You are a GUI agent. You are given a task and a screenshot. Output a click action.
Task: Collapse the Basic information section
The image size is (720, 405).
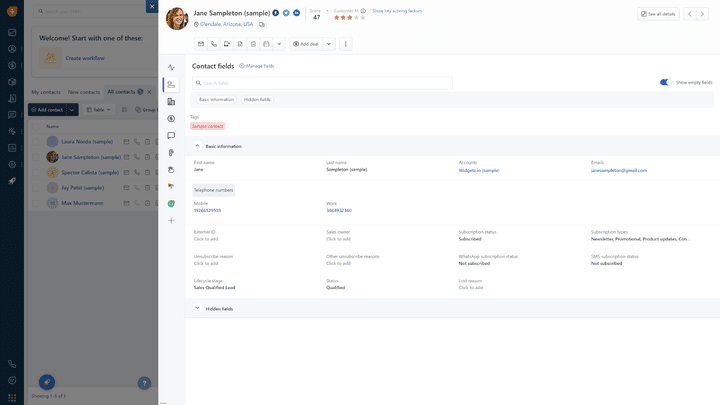(x=197, y=146)
